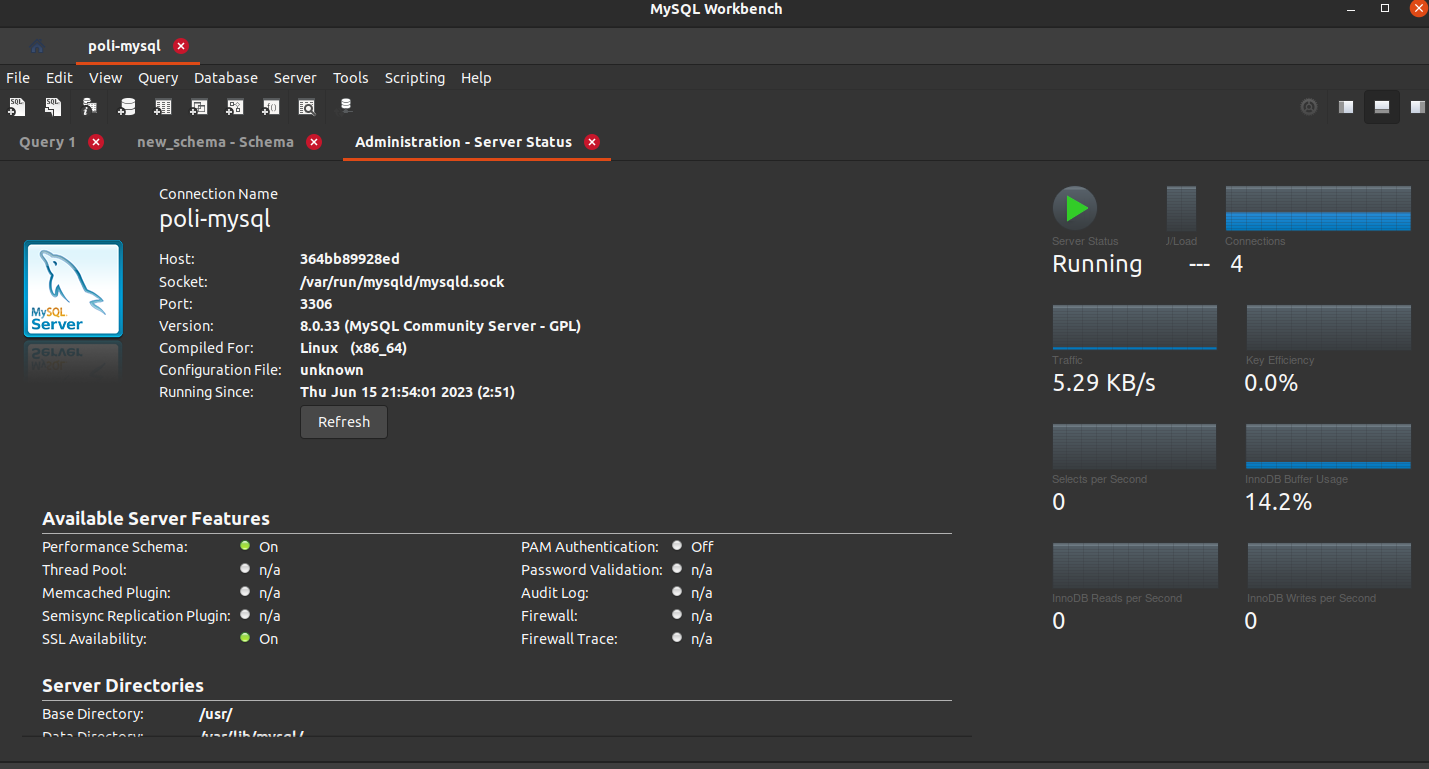Close the poli-mysql connection tab
Screen dimensions: 1429x769
180,46
